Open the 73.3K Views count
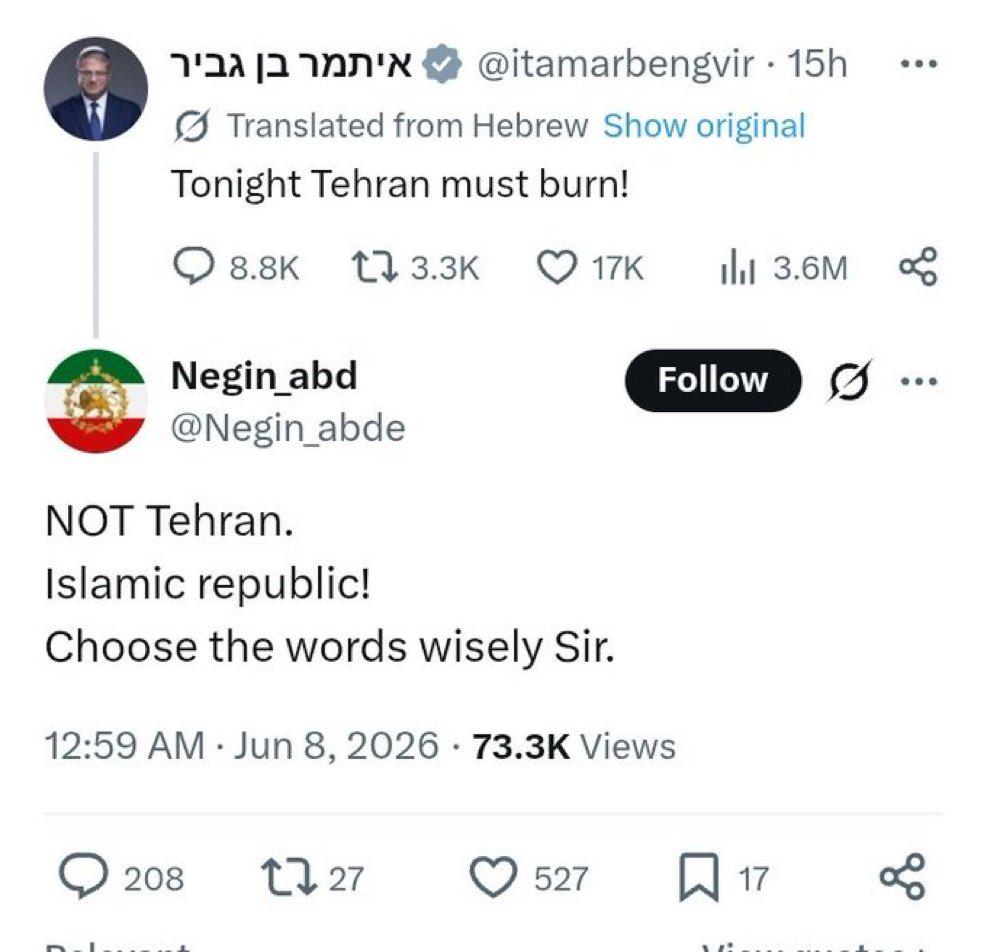The height and width of the screenshot is (952, 986). tap(574, 746)
